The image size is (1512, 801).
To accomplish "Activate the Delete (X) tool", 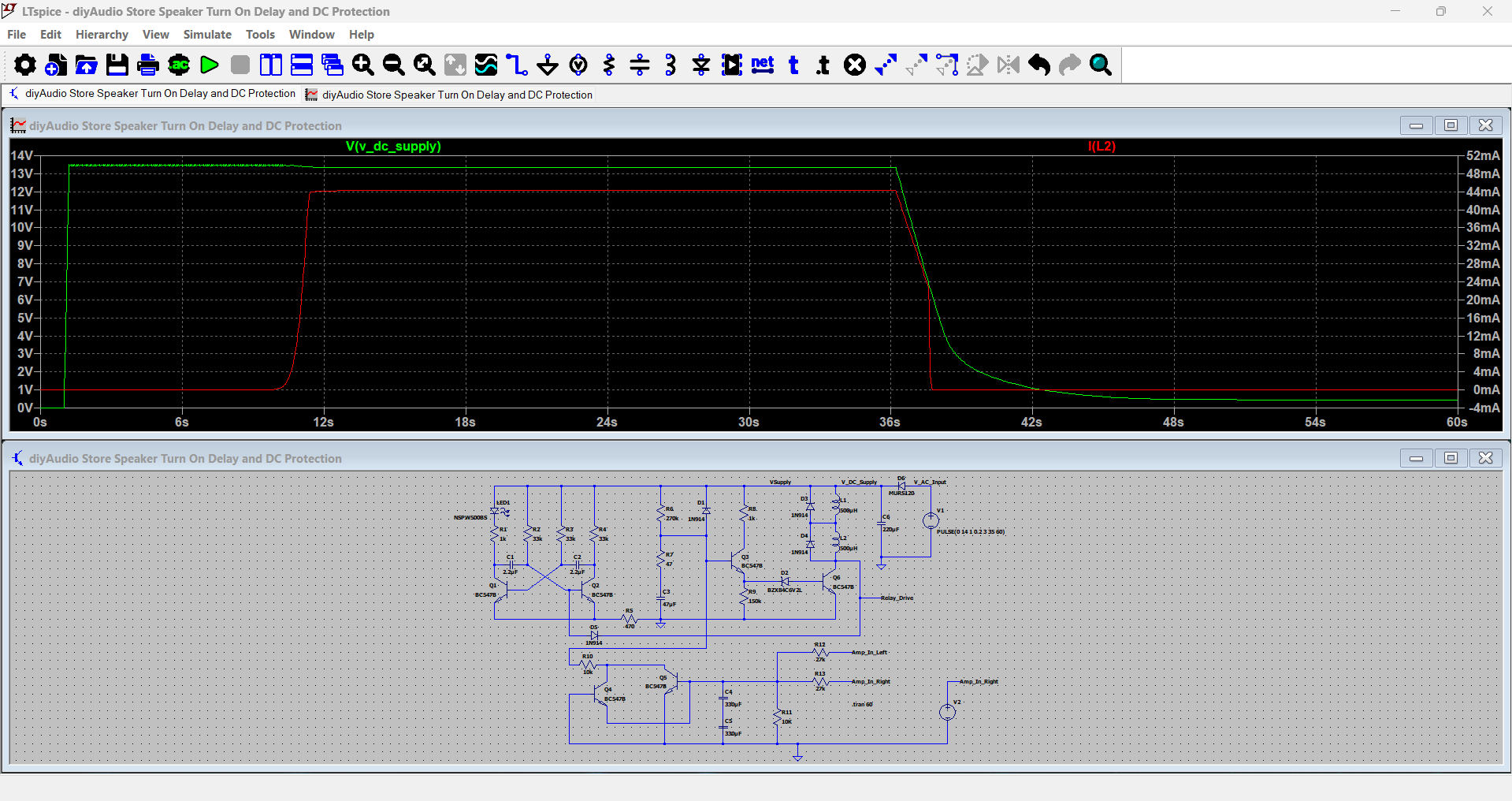I will [x=855, y=65].
